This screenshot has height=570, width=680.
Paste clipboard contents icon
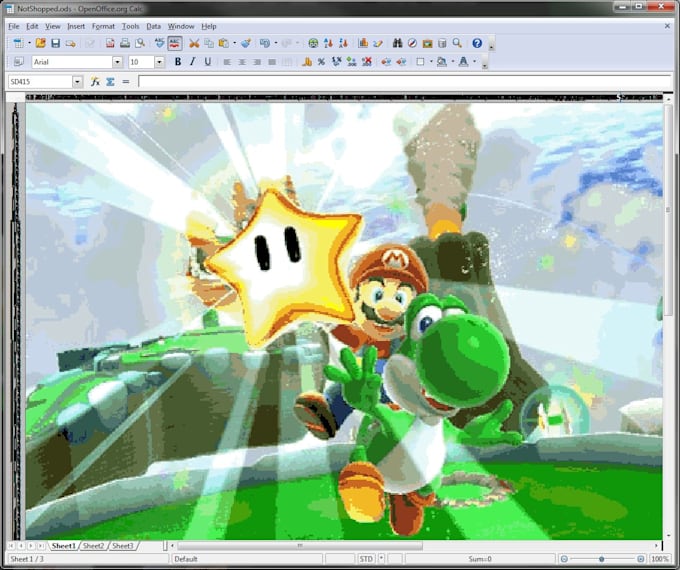[224, 43]
